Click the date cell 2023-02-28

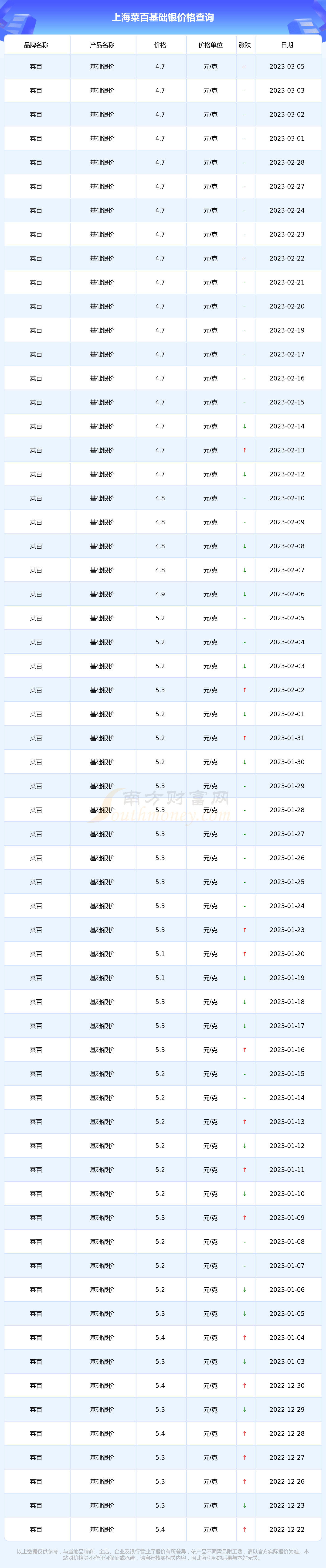point(287,163)
